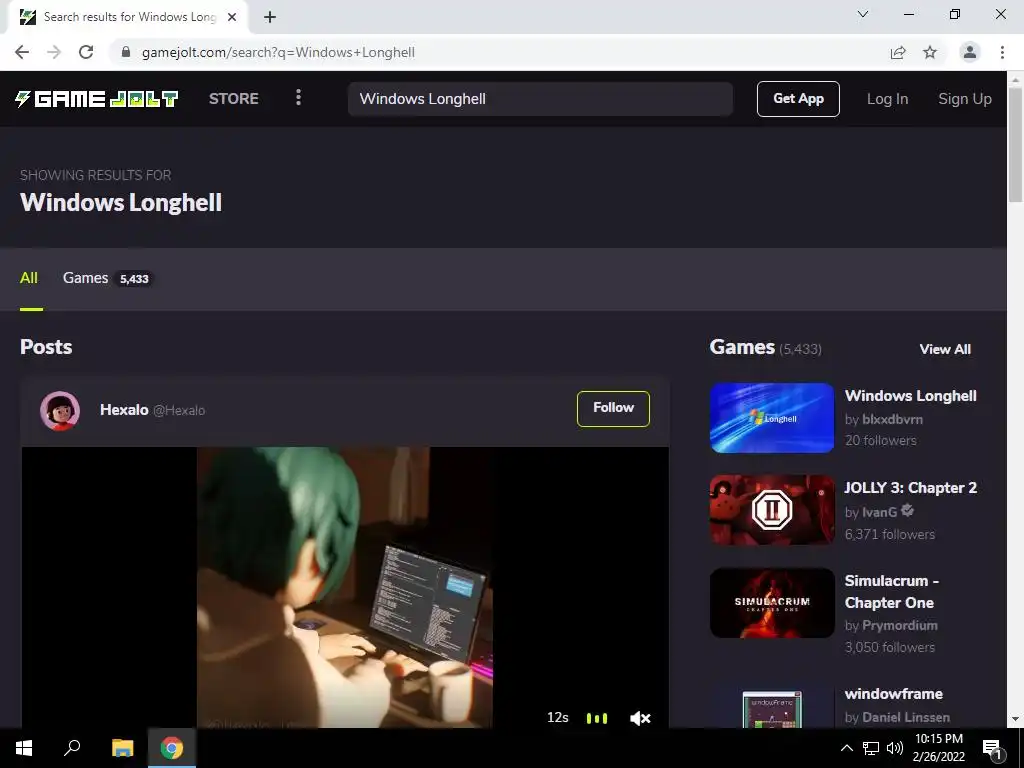1024x768 pixels.
Task: Select the All results tab
Action: click(29, 278)
